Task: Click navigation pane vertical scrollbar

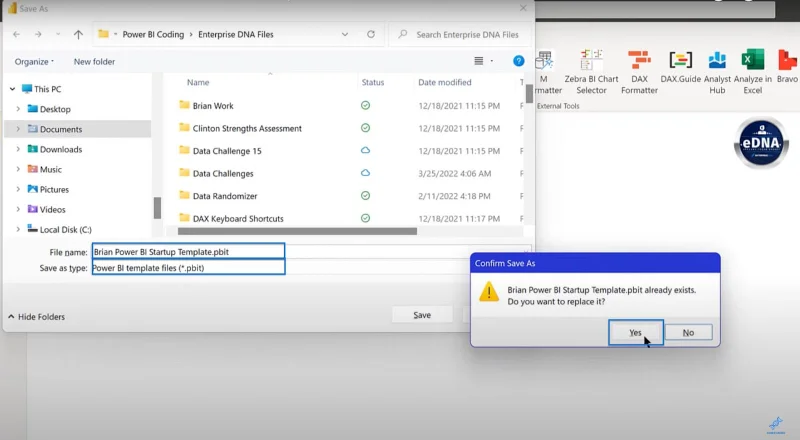Action: (x=157, y=208)
